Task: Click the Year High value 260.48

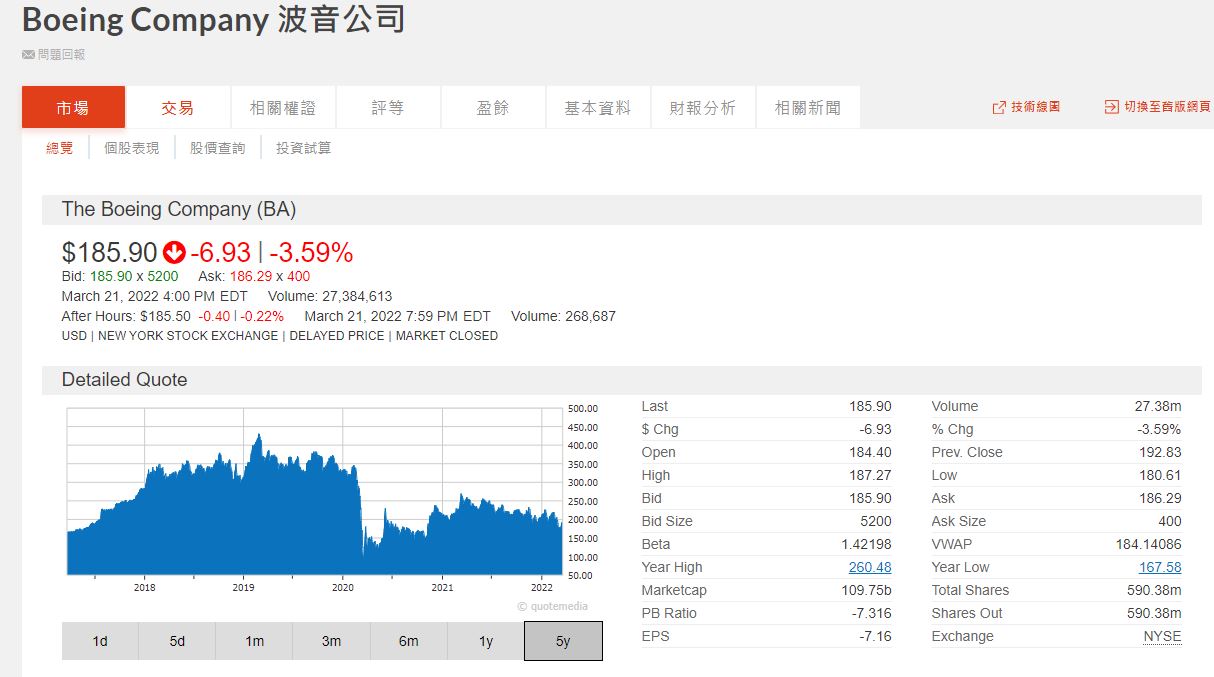Action: pyautogui.click(x=869, y=567)
